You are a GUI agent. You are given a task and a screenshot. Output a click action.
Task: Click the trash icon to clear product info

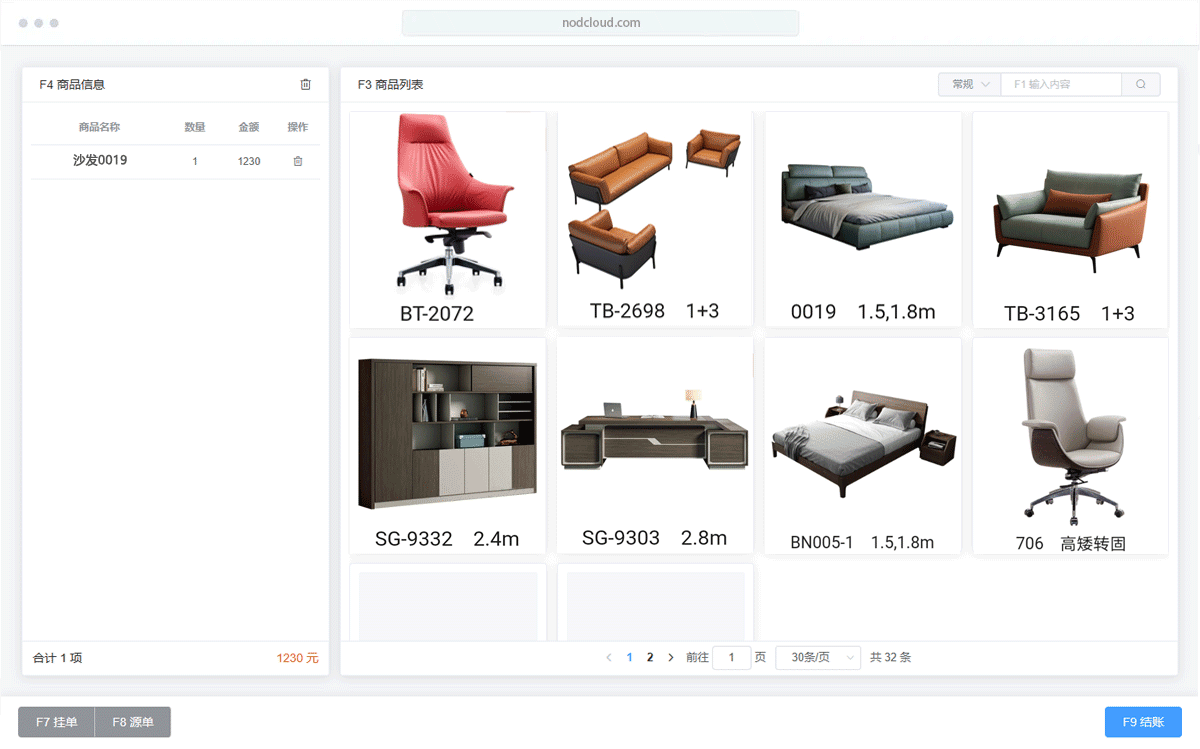[x=305, y=85]
